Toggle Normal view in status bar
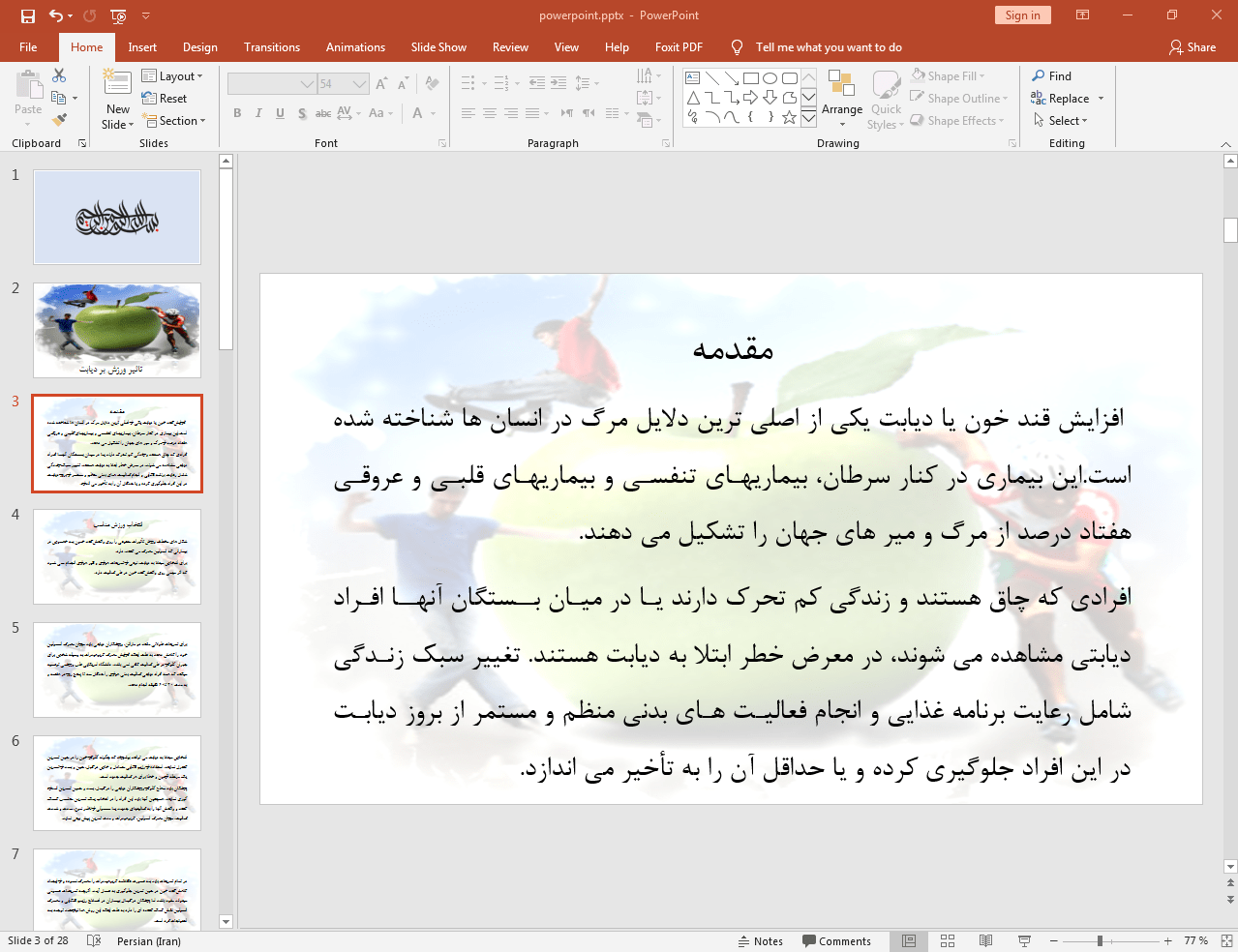The height and width of the screenshot is (952, 1238). coord(909,940)
